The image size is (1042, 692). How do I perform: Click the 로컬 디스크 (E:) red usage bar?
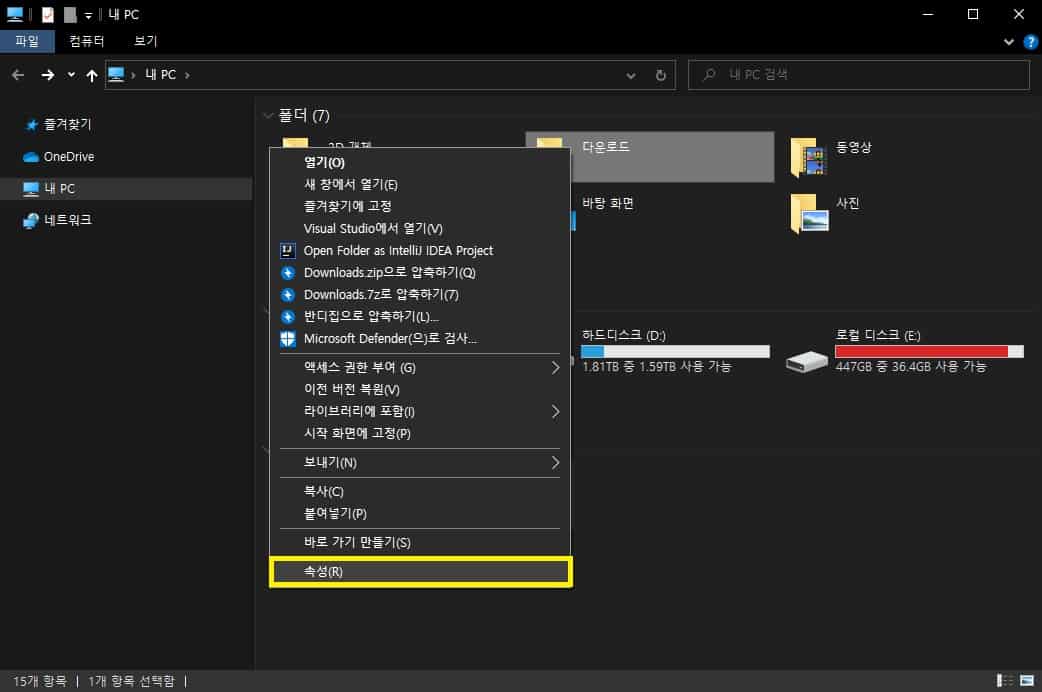click(929, 352)
